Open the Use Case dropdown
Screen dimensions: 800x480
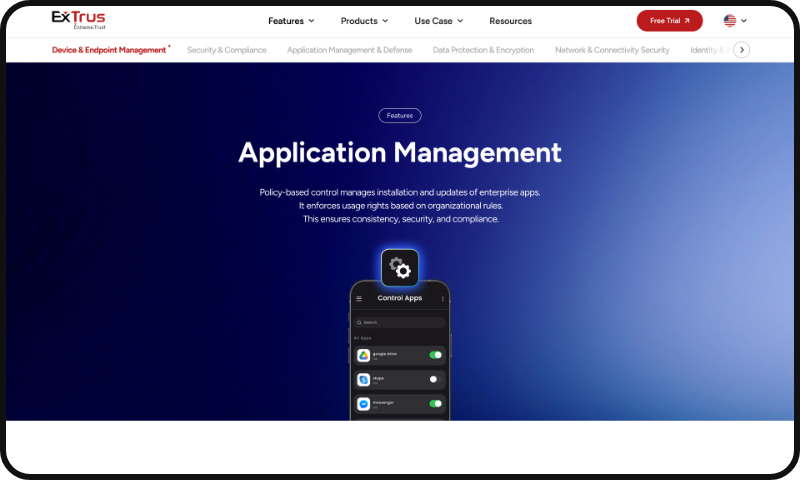tap(439, 21)
